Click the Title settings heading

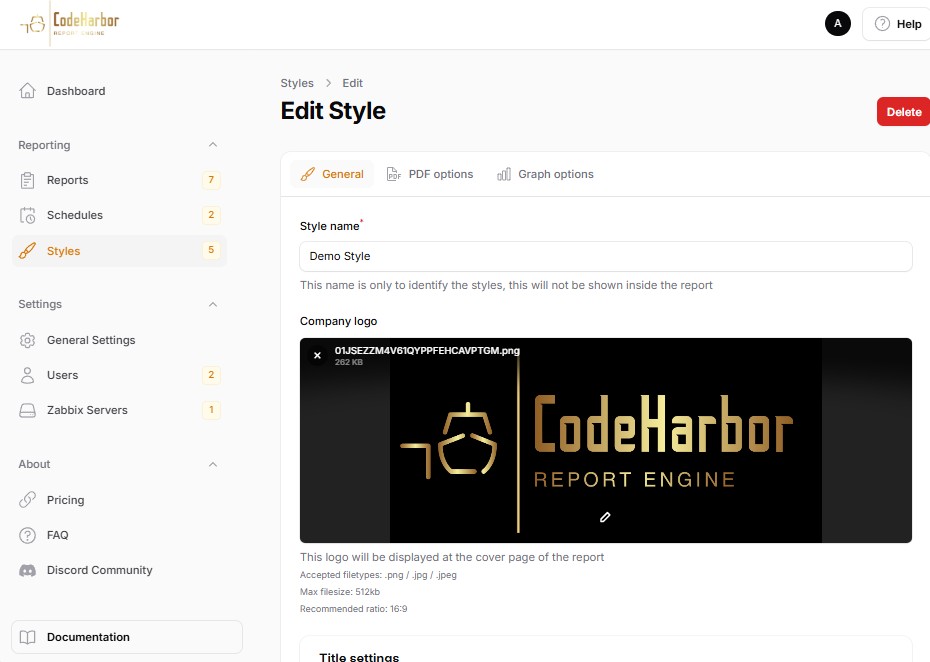359,657
